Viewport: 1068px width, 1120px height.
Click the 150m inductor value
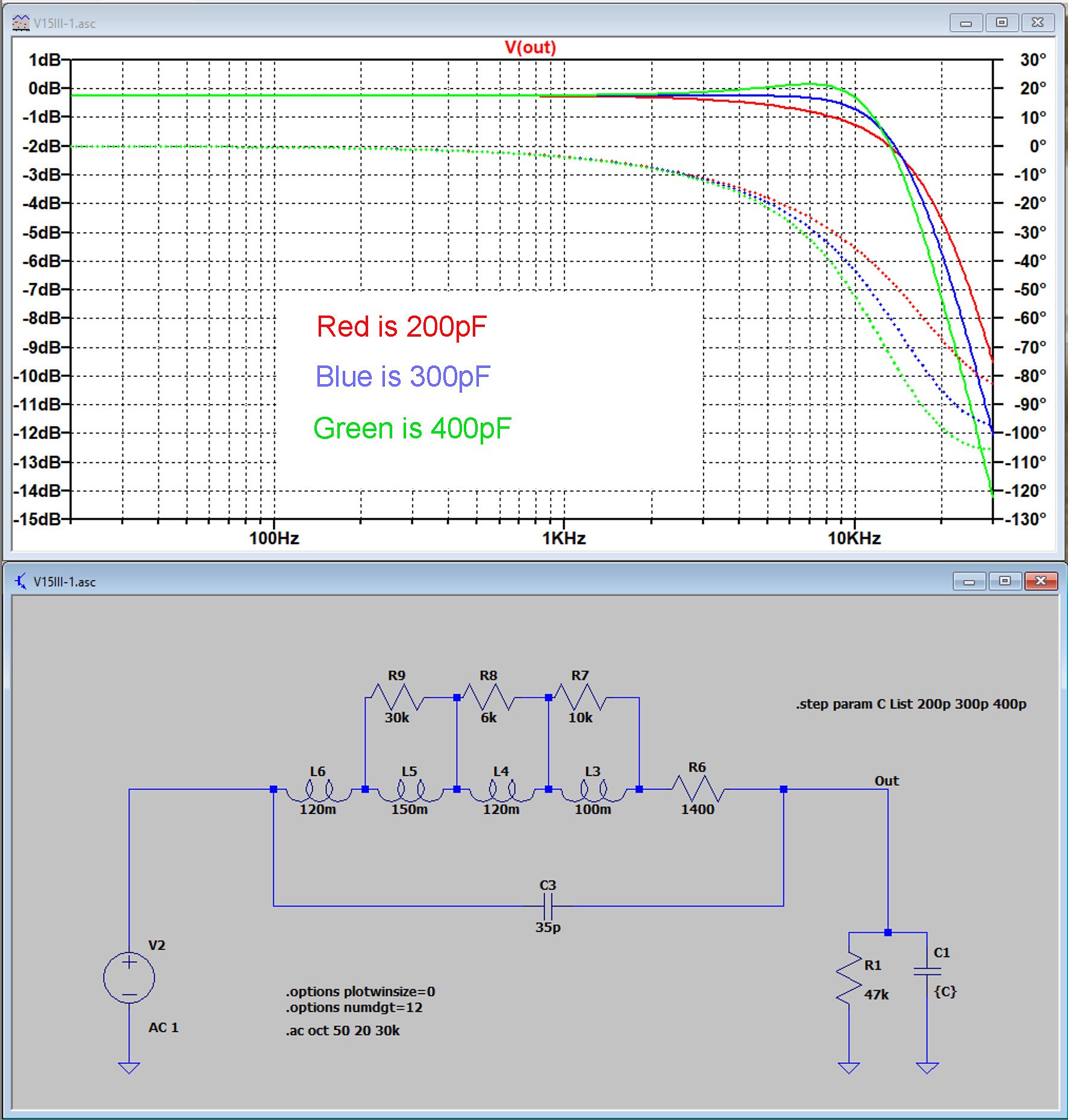pos(409,809)
